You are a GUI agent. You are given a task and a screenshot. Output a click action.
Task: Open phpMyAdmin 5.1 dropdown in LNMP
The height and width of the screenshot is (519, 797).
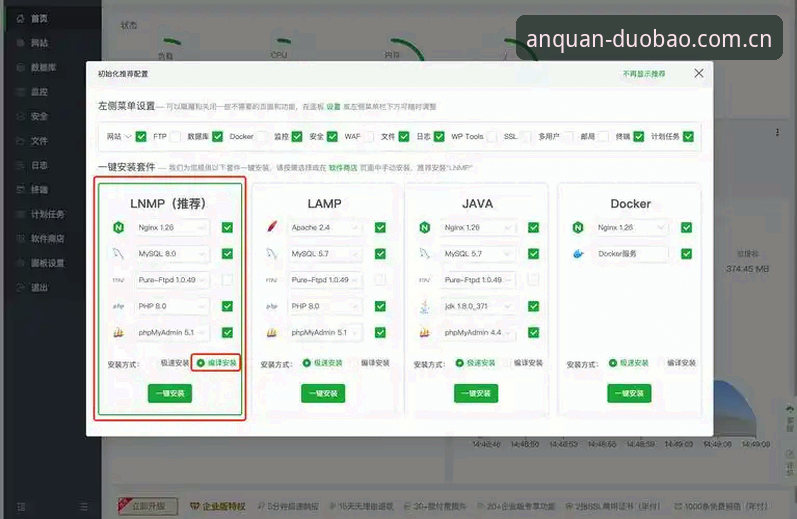point(172,332)
